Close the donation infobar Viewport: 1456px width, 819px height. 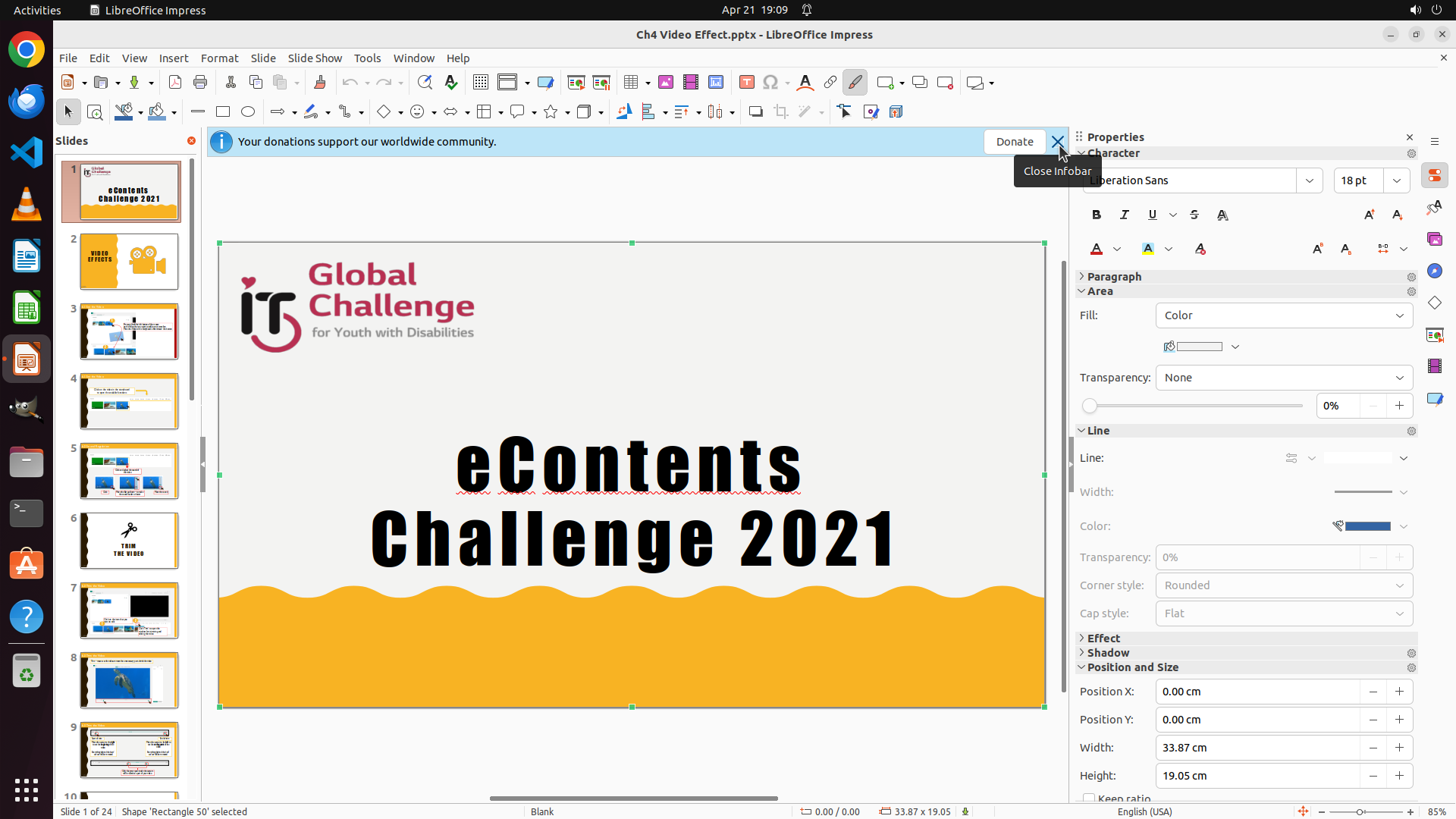[1057, 142]
